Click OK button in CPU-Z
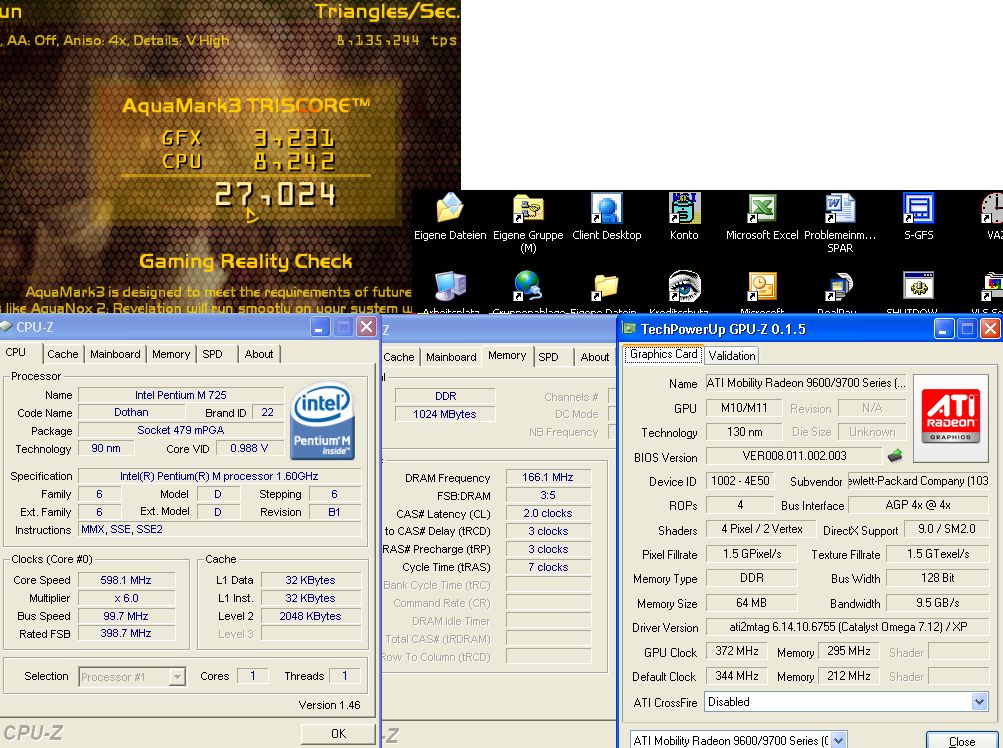Image resolution: width=1003 pixels, height=748 pixels. click(x=338, y=733)
